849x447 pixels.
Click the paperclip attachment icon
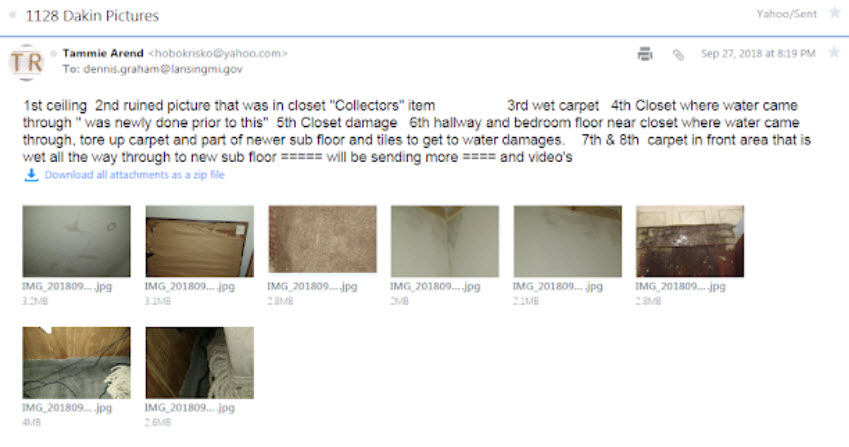678,55
